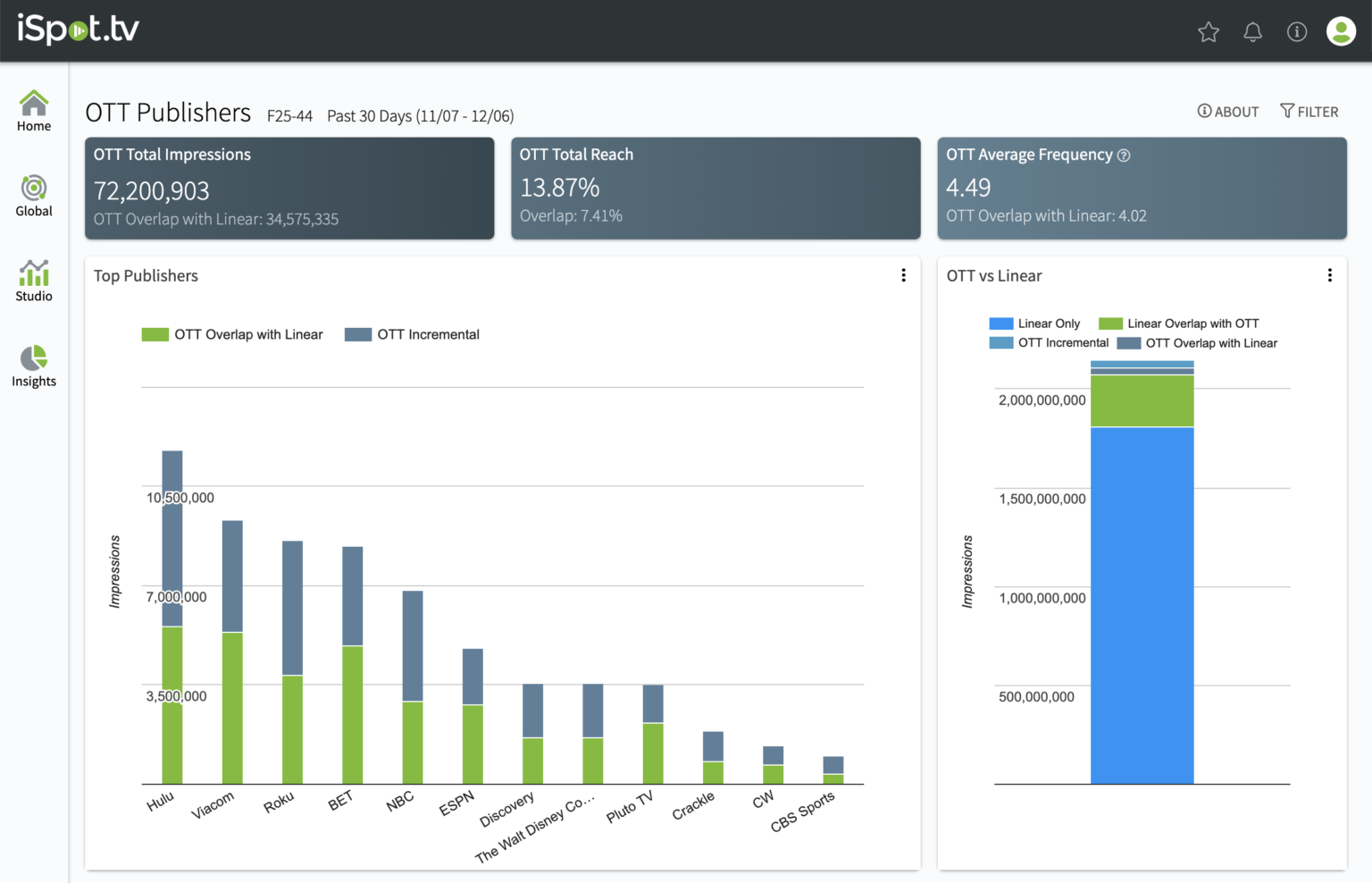Viewport: 1372px width, 883px height.
Task: Click the Pluto TV axis label
Action: [630, 807]
